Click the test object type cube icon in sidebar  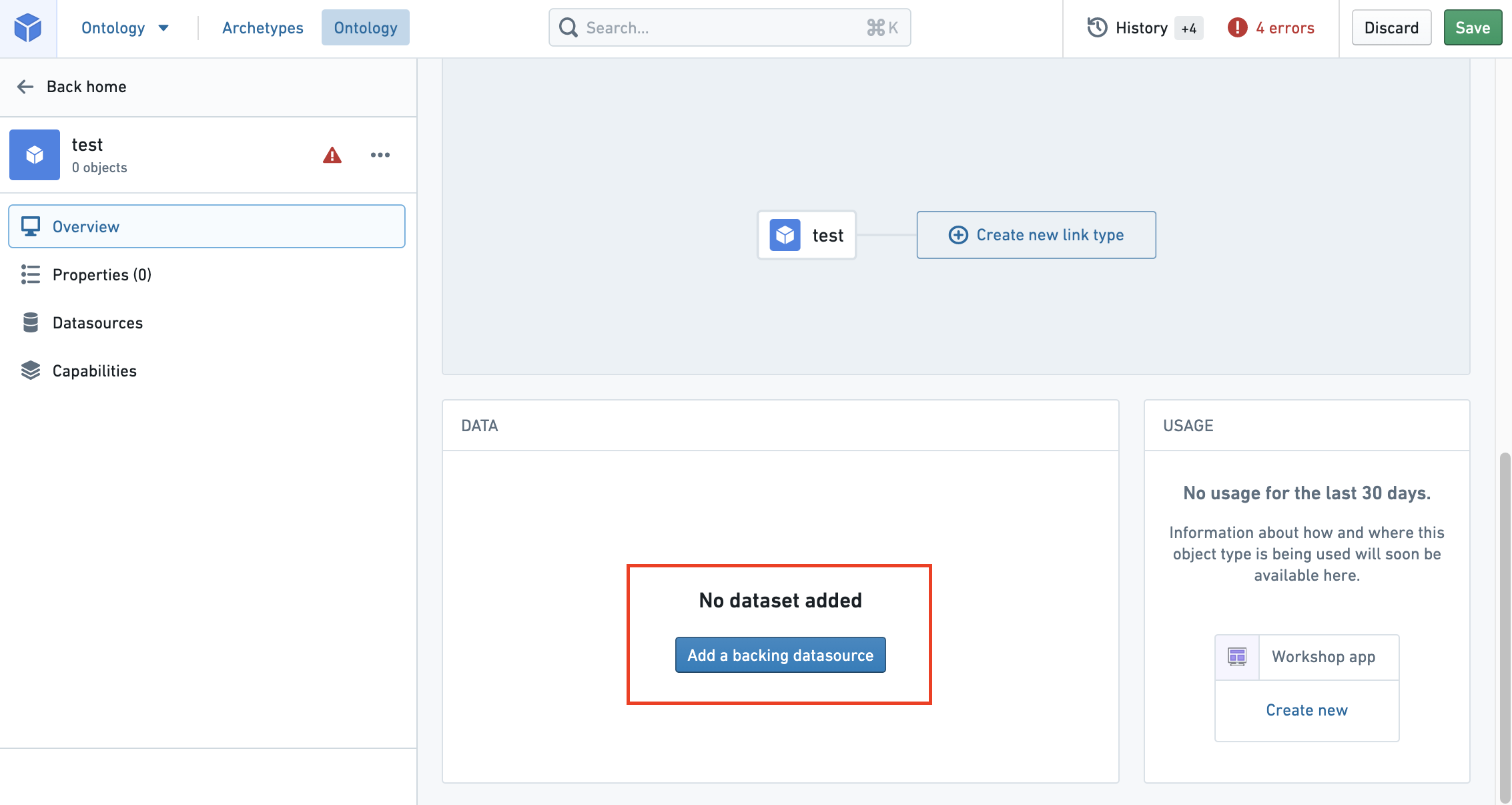(35, 155)
